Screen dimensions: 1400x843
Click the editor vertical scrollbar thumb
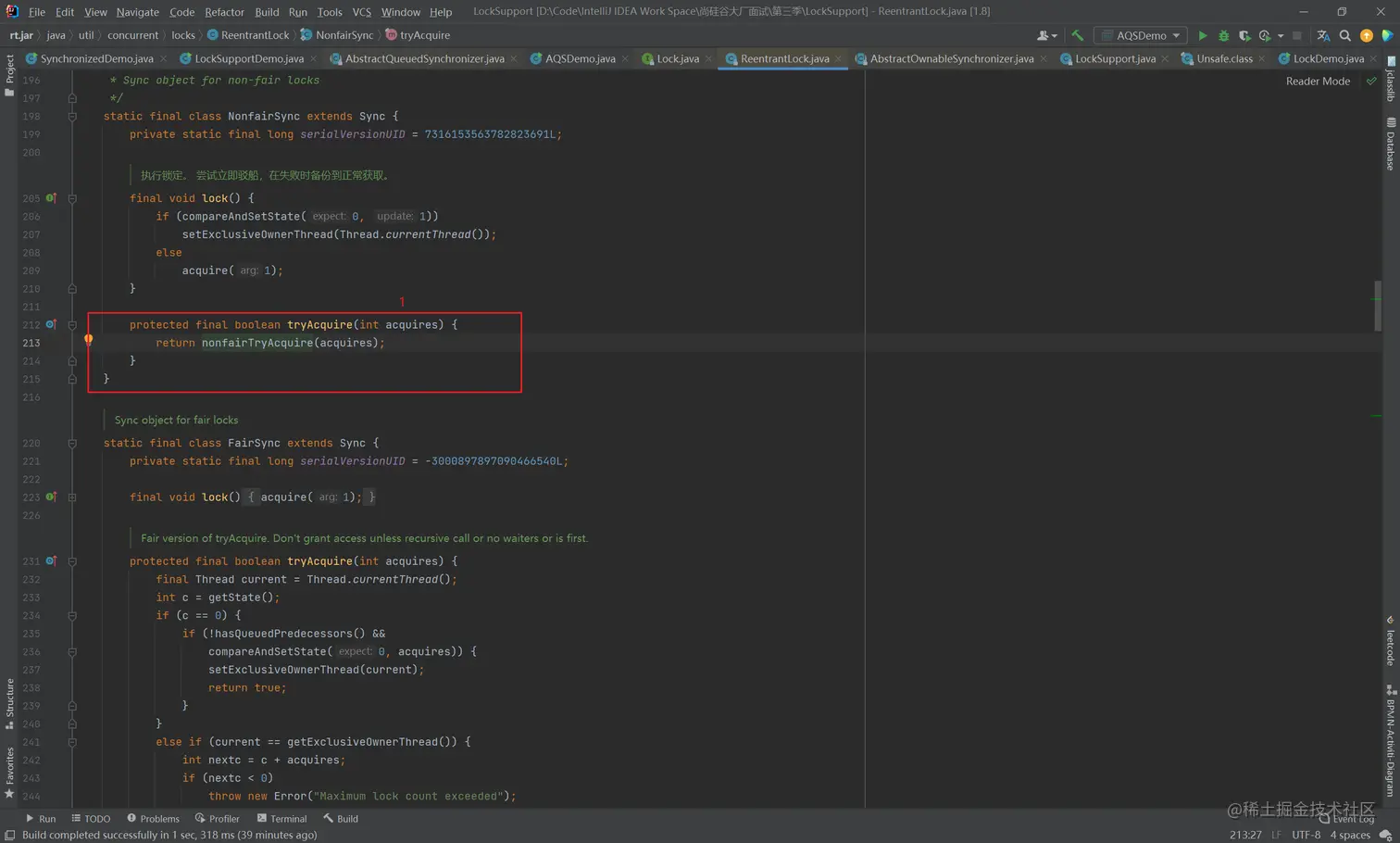[x=1377, y=306]
